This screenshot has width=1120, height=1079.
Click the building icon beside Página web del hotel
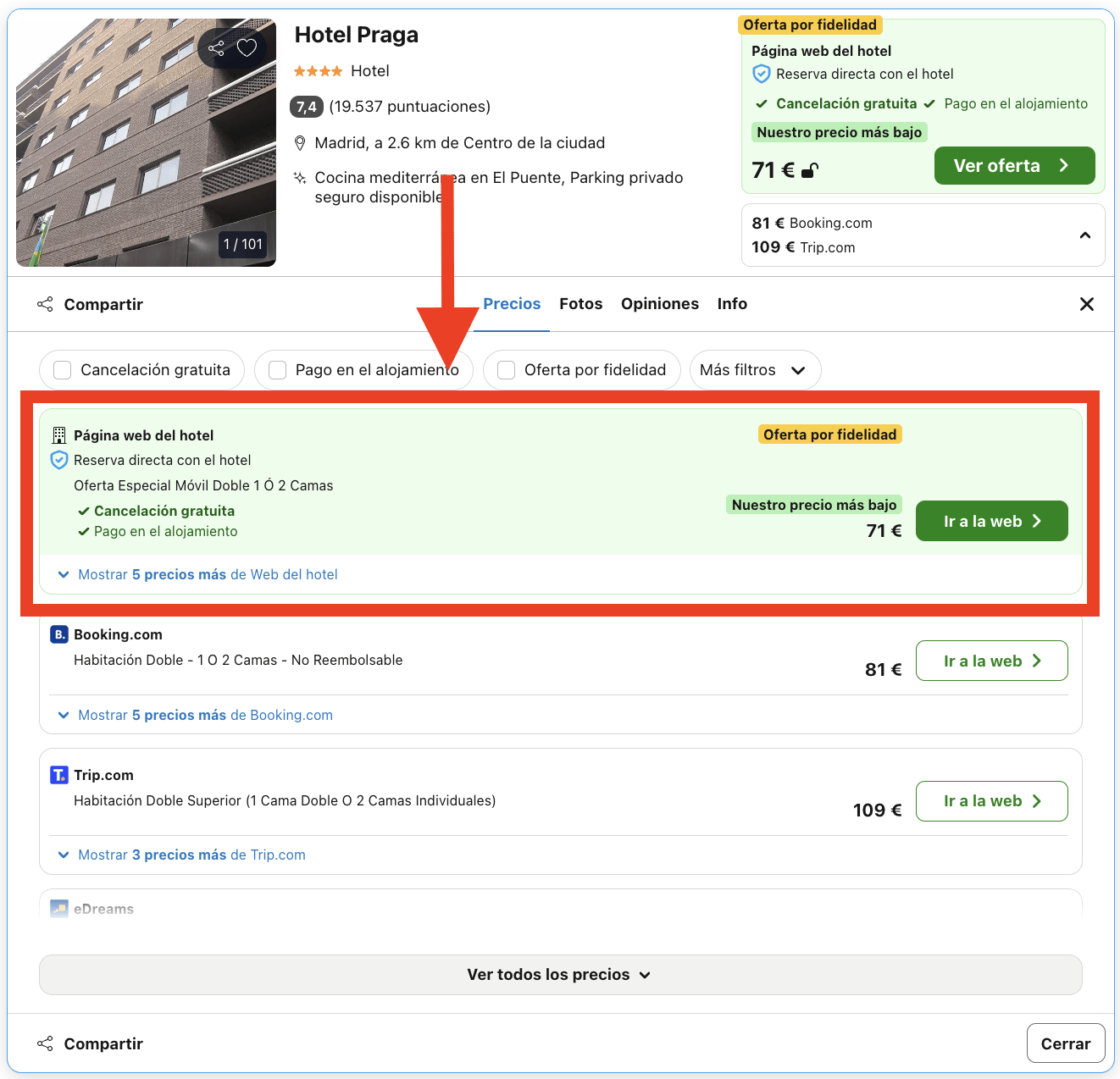click(x=58, y=435)
